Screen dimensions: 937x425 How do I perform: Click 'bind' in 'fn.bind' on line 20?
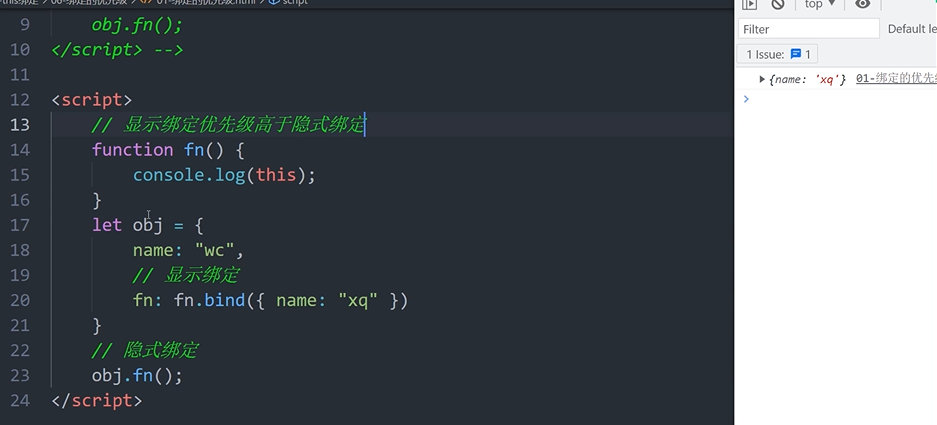[x=224, y=300]
